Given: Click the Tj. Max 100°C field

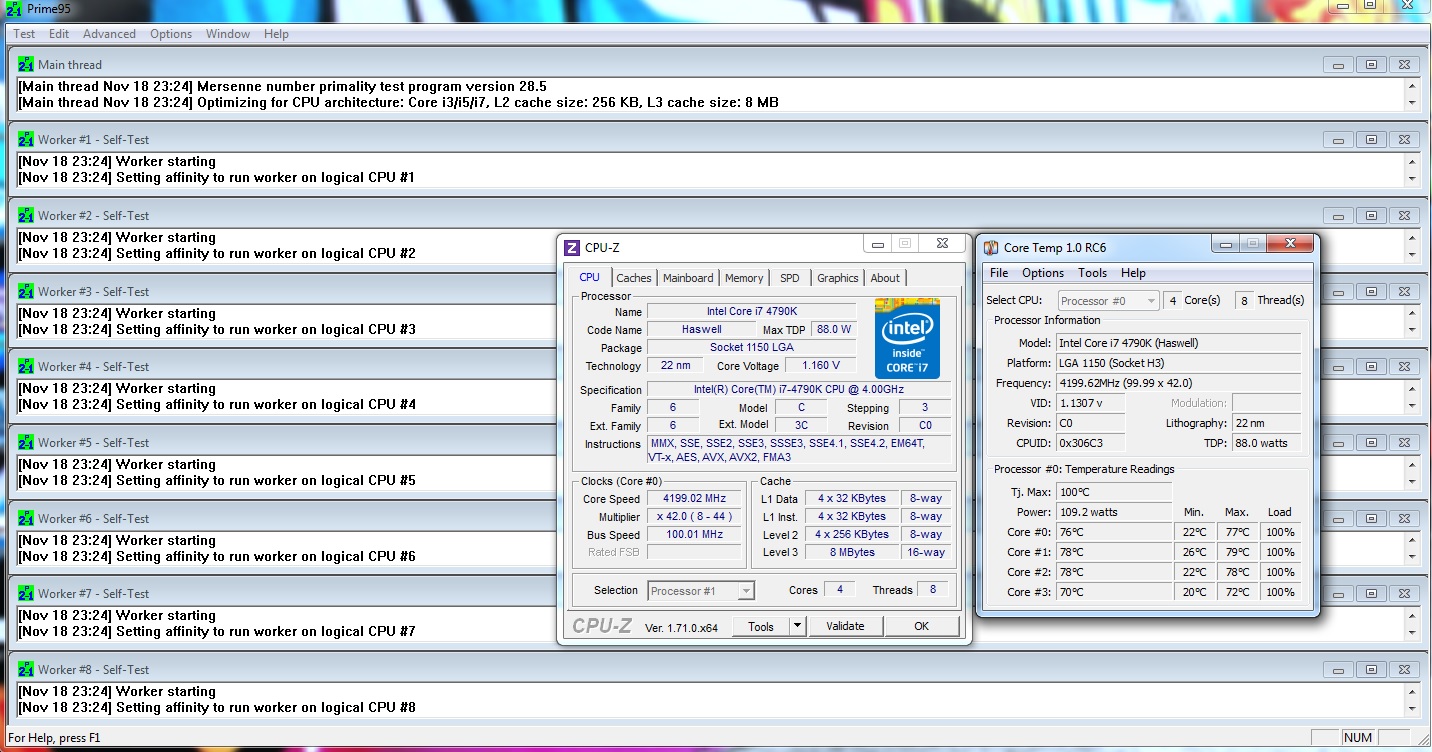Looking at the screenshot, I should pyautogui.click(x=1113, y=492).
